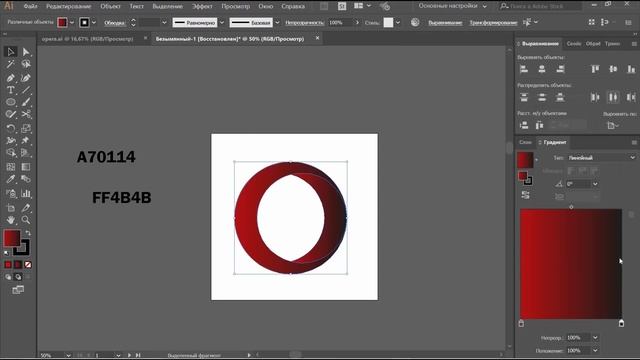The height and width of the screenshot is (360, 640).
Task: Open the Эффект menu
Action: coord(202,7)
